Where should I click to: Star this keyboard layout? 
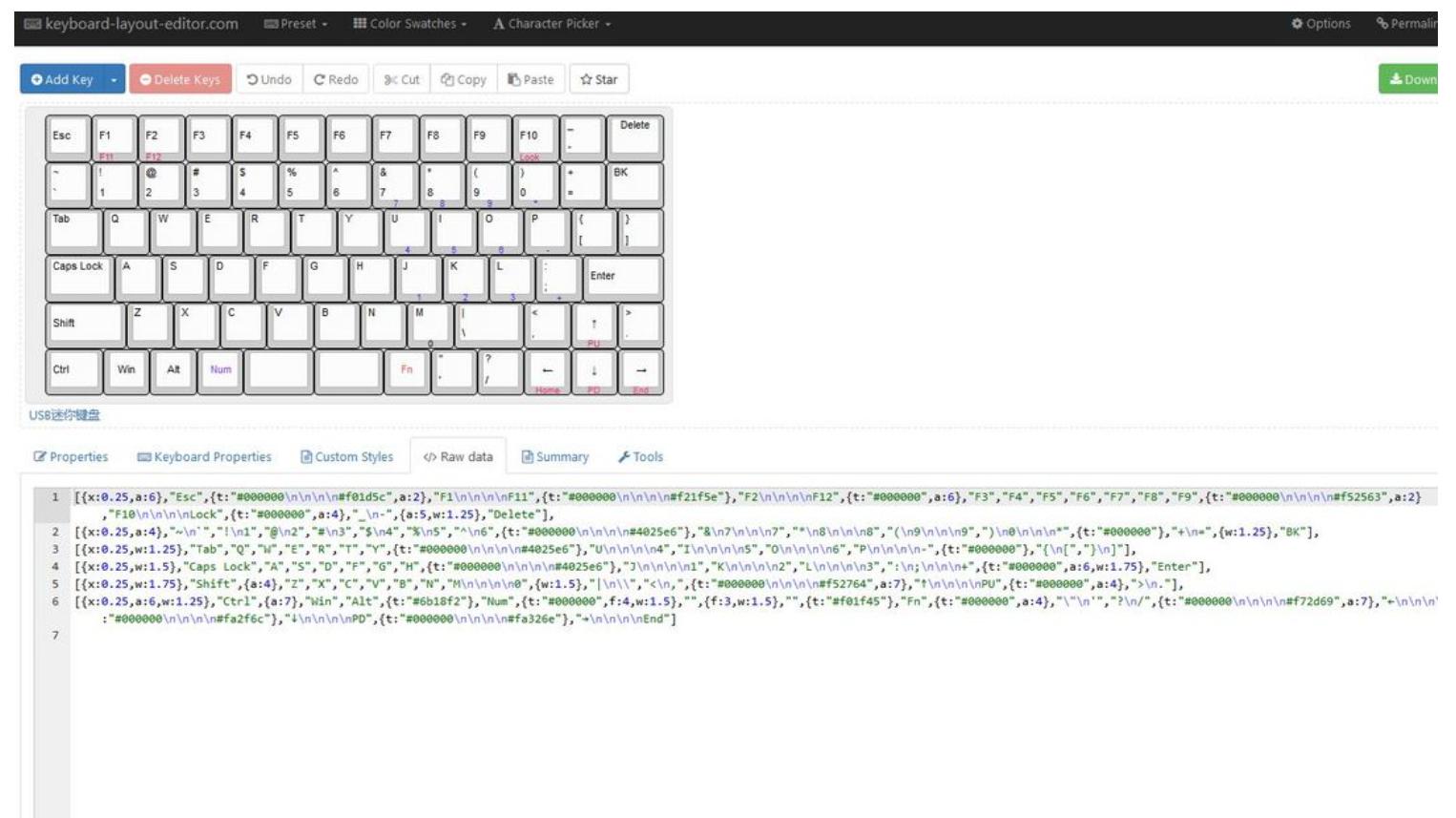pyautogui.click(x=599, y=79)
